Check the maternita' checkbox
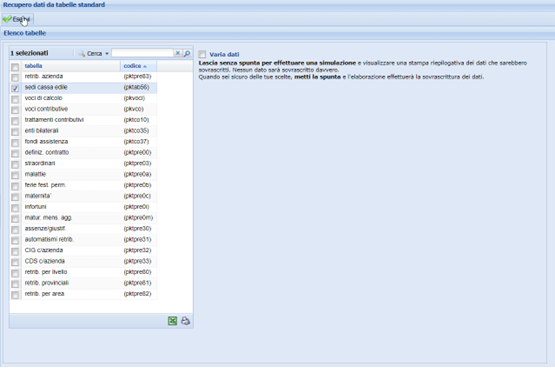Screen dimensions: 555x368 (15, 197)
